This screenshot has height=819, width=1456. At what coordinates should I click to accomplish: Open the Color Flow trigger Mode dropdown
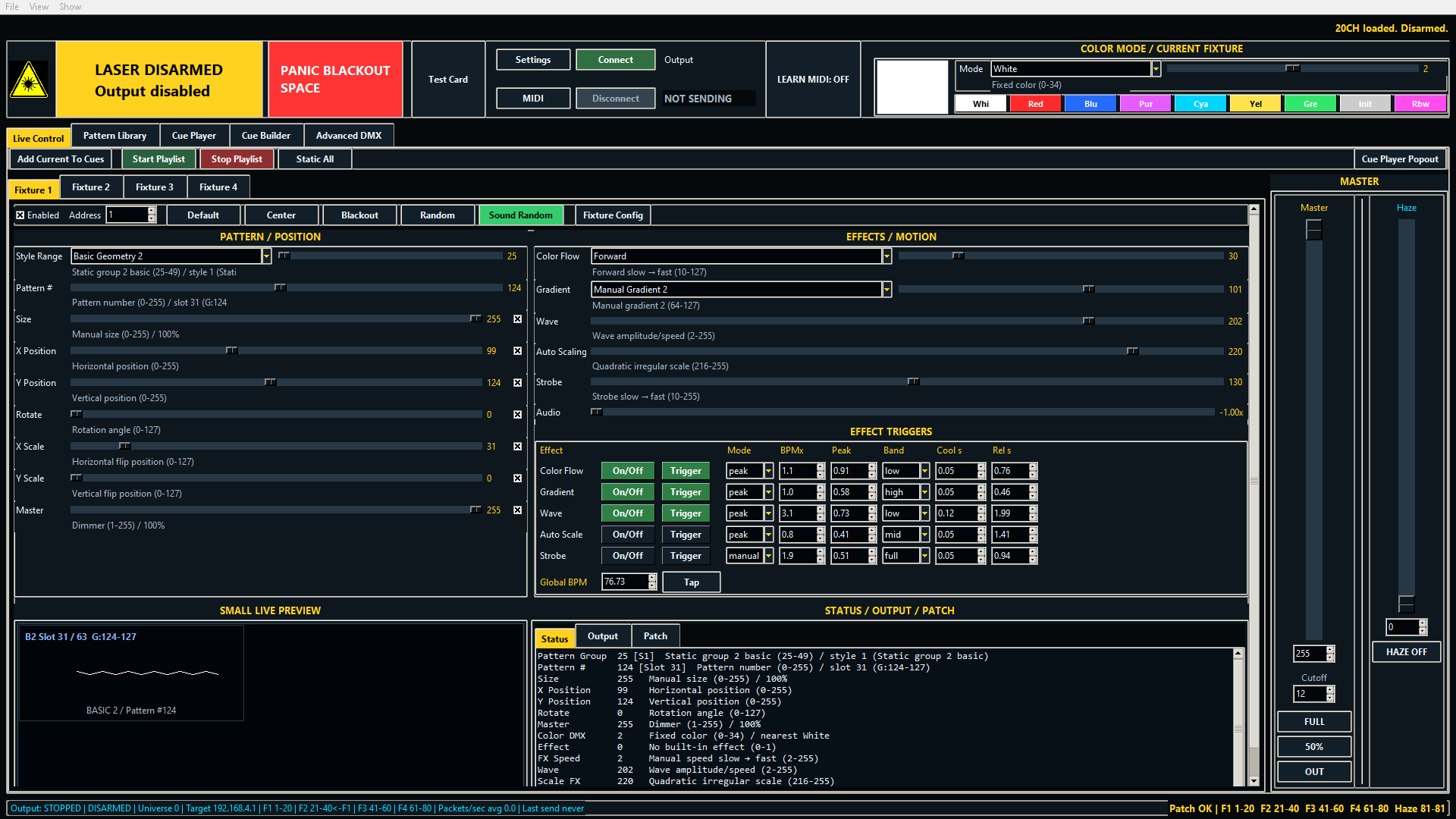point(768,471)
